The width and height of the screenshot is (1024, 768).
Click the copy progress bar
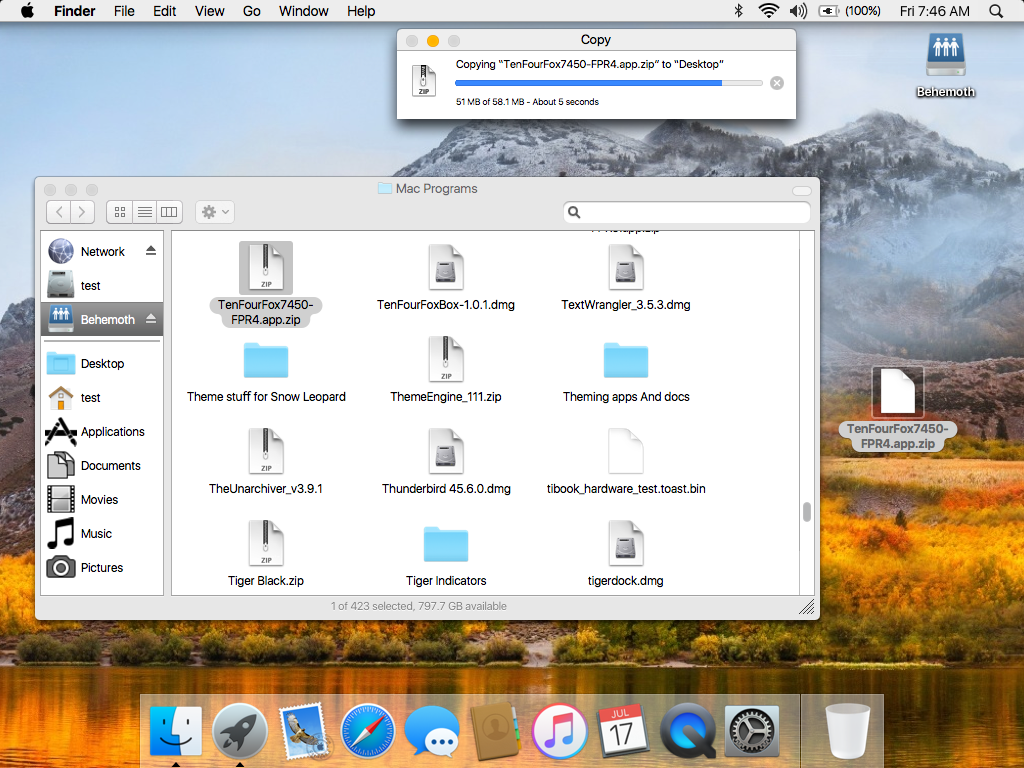(x=609, y=83)
